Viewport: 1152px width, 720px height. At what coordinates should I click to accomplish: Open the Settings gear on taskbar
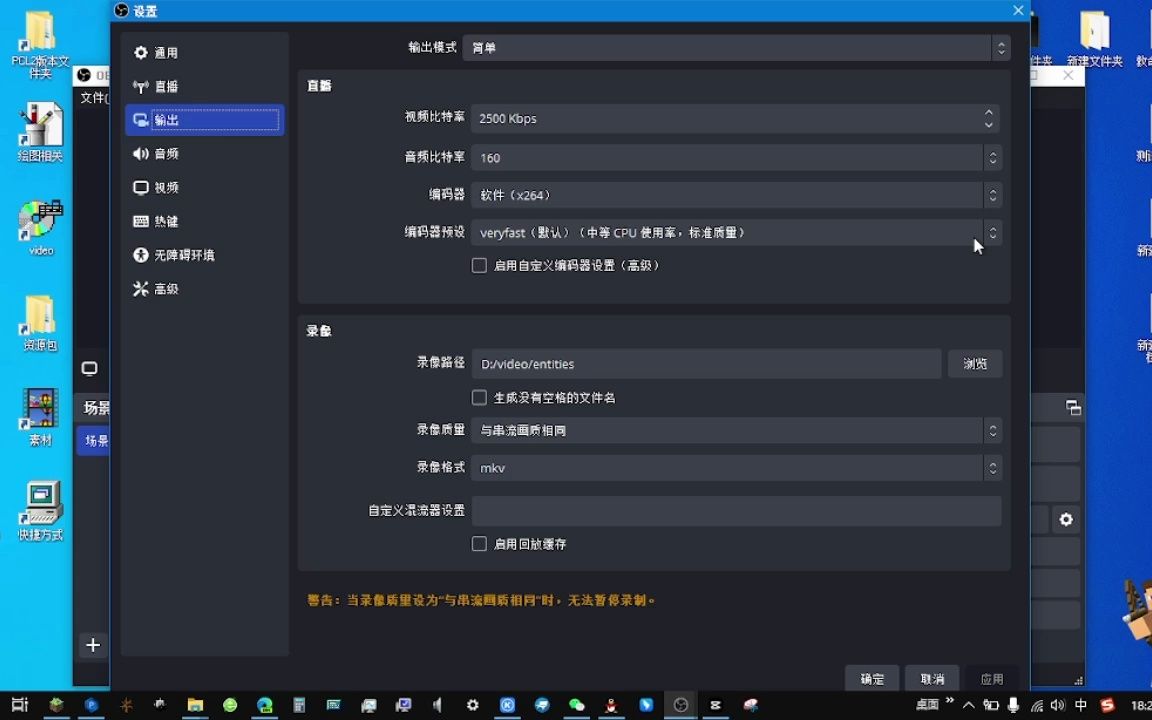point(472,705)
